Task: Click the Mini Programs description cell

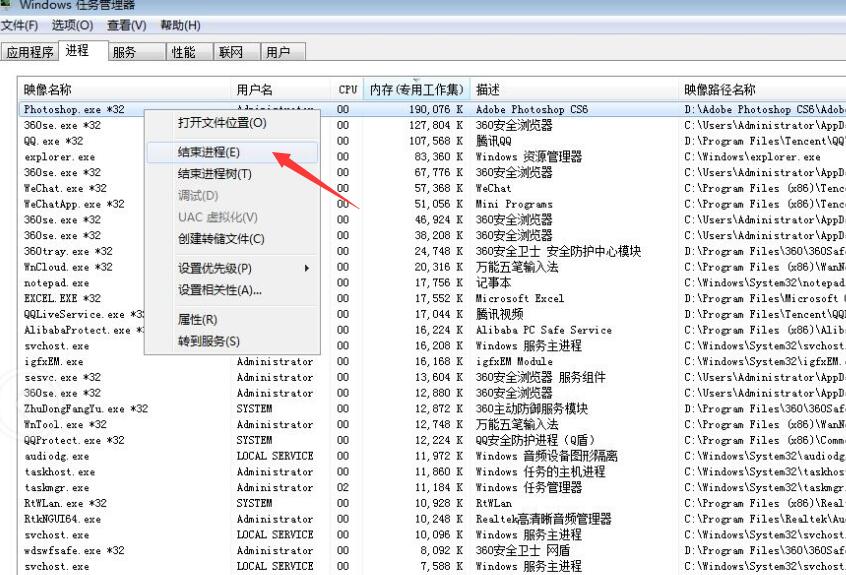Action: coord(514,204)
